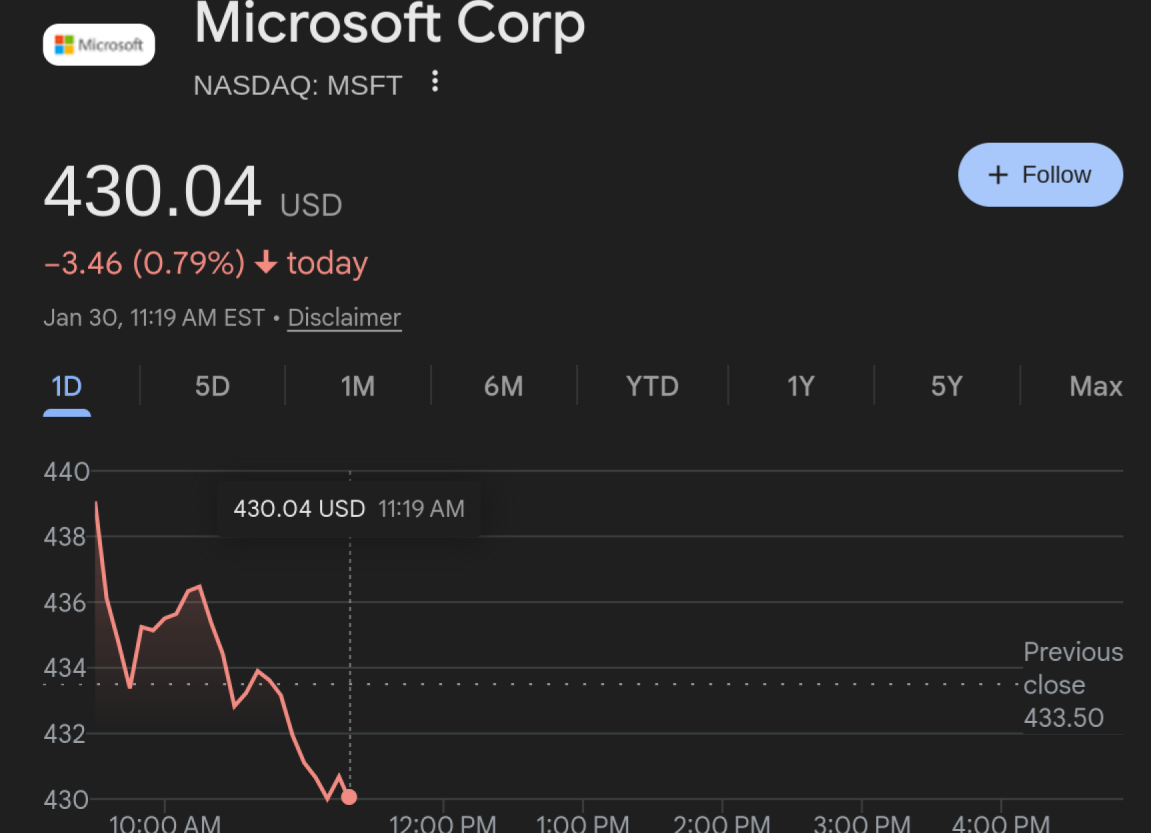Click the Microsoft logo thumbnail
The width and height of the screenshot is (1151, 833).
[x=99, y=45]
